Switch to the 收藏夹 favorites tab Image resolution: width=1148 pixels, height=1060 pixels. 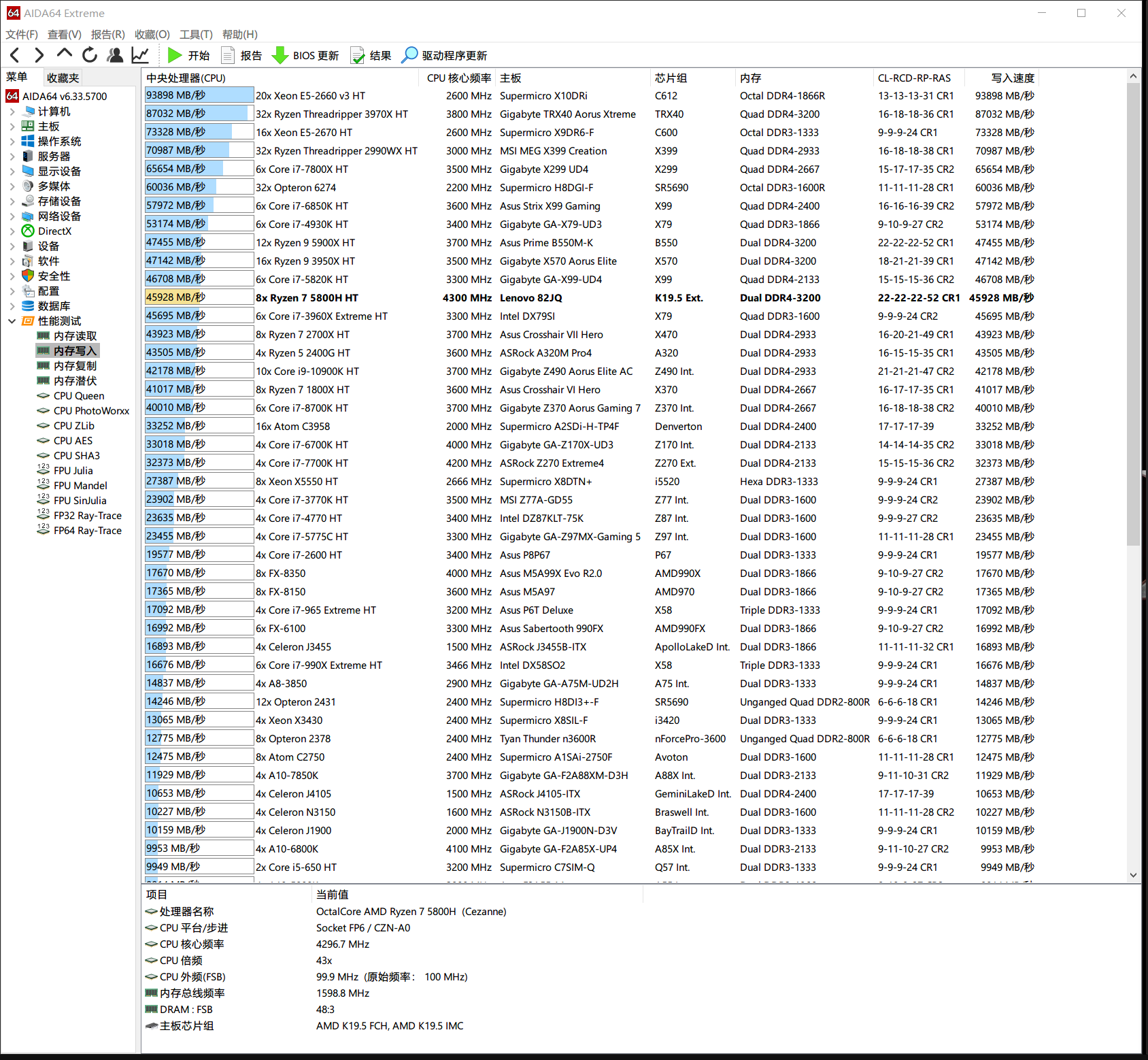click(x=63, y=78)
